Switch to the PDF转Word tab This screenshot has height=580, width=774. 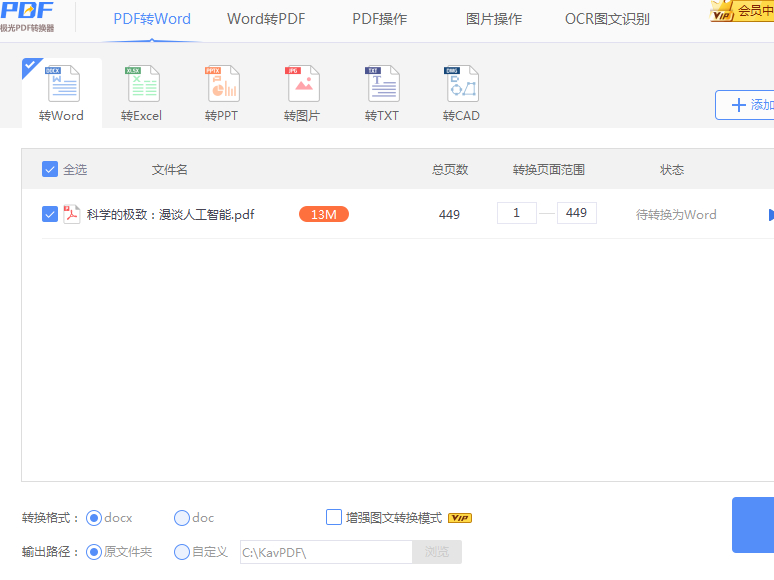152,19
